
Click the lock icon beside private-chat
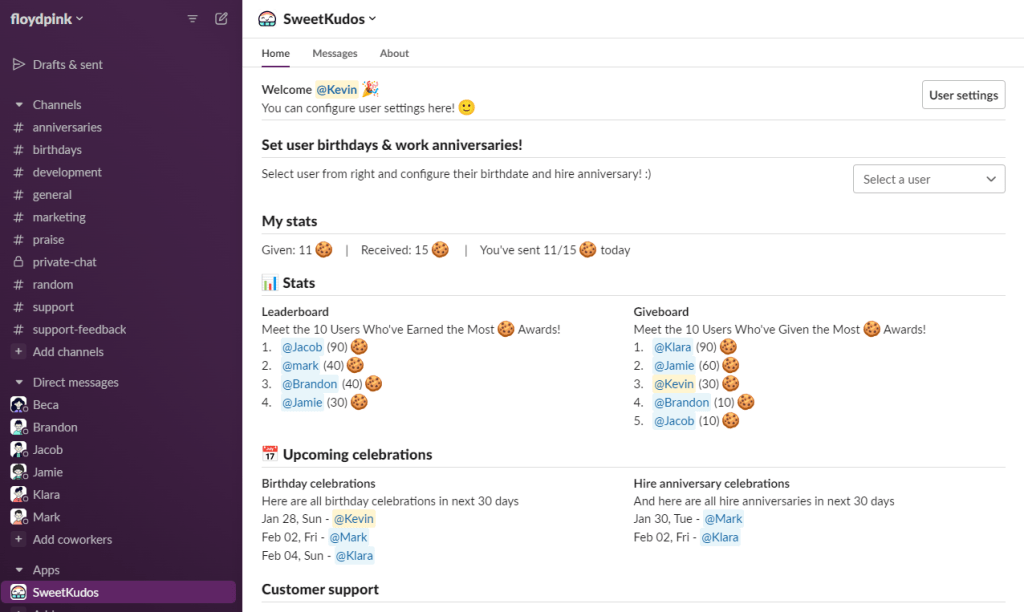(18, 262)
